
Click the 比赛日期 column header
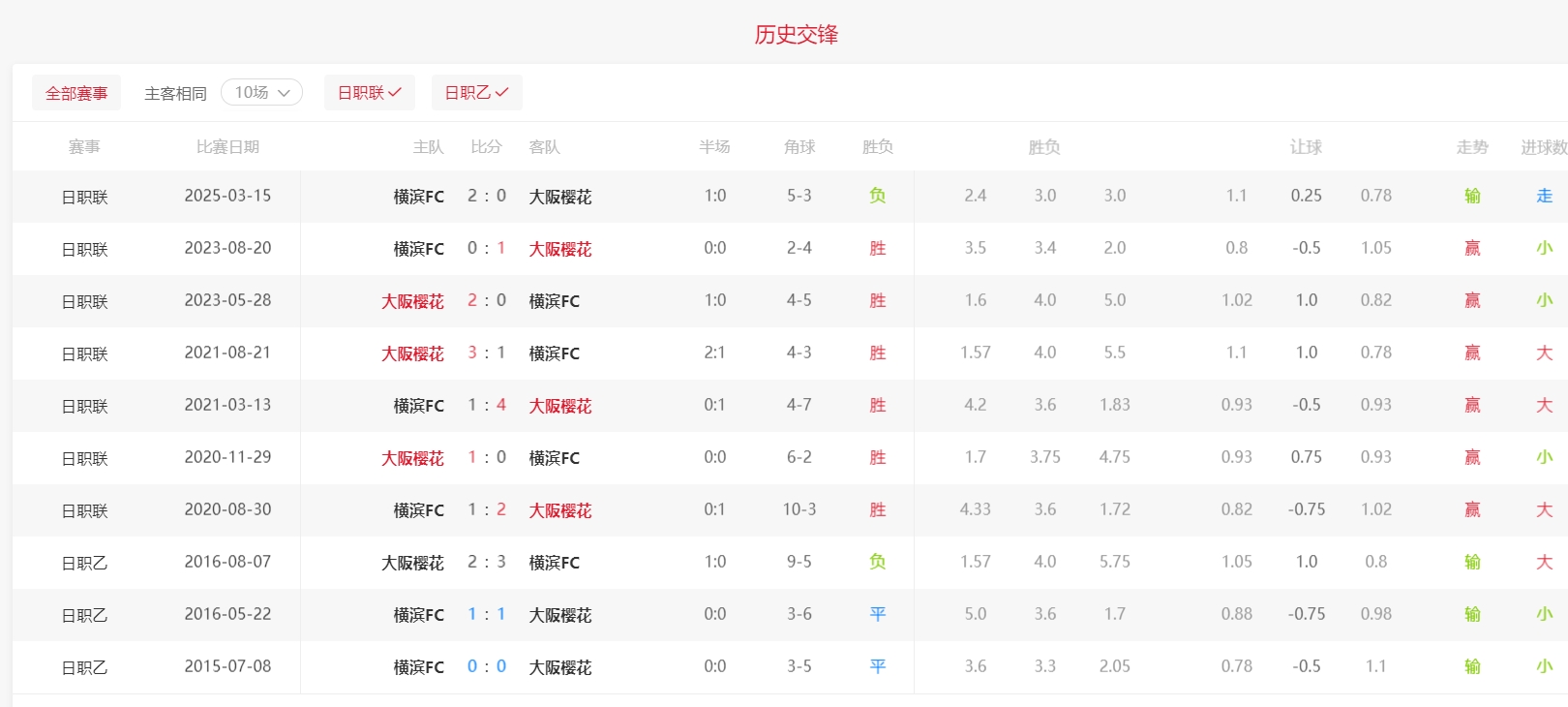(x=227, y=146)
